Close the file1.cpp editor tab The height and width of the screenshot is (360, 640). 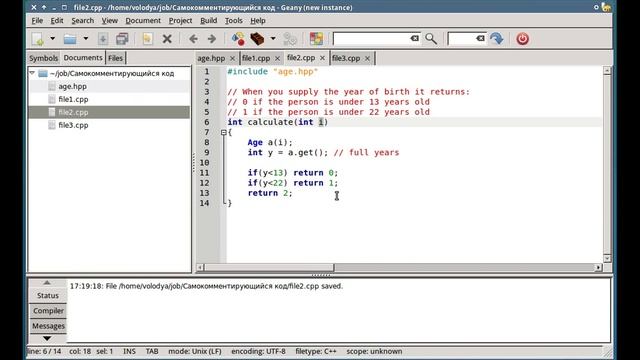point(278,59)
